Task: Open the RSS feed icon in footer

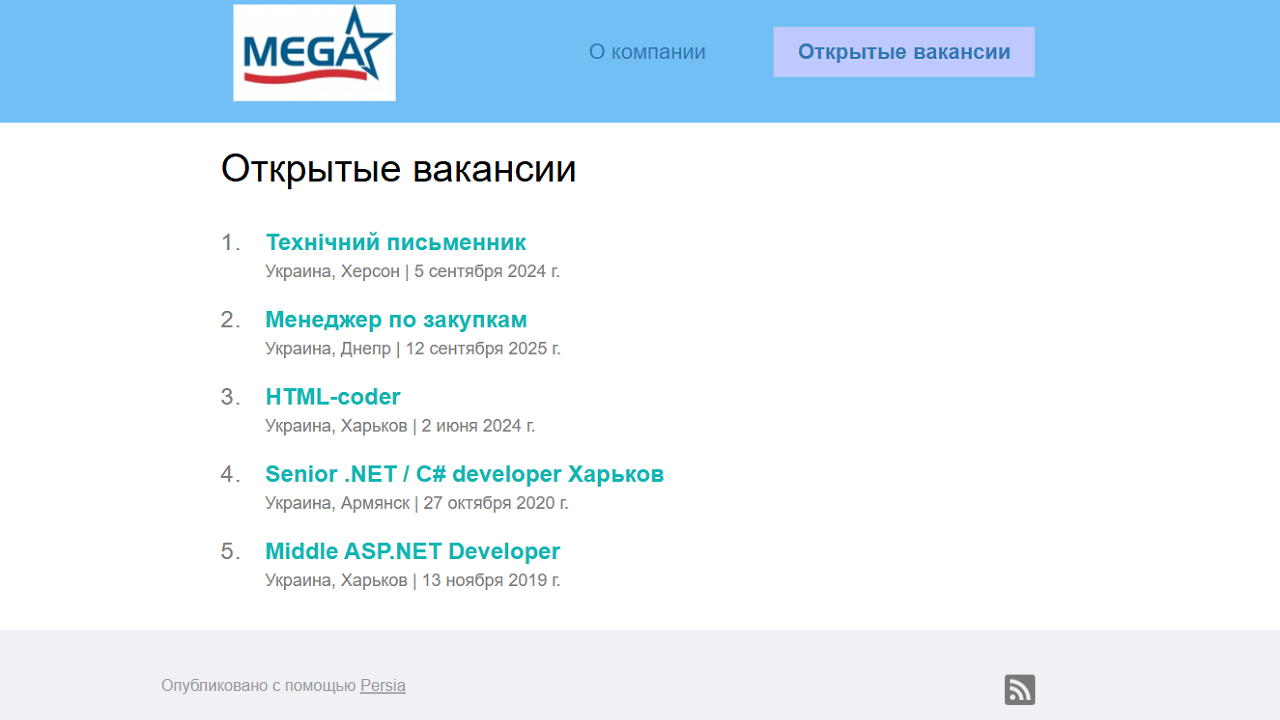Action: point(1019,690)
